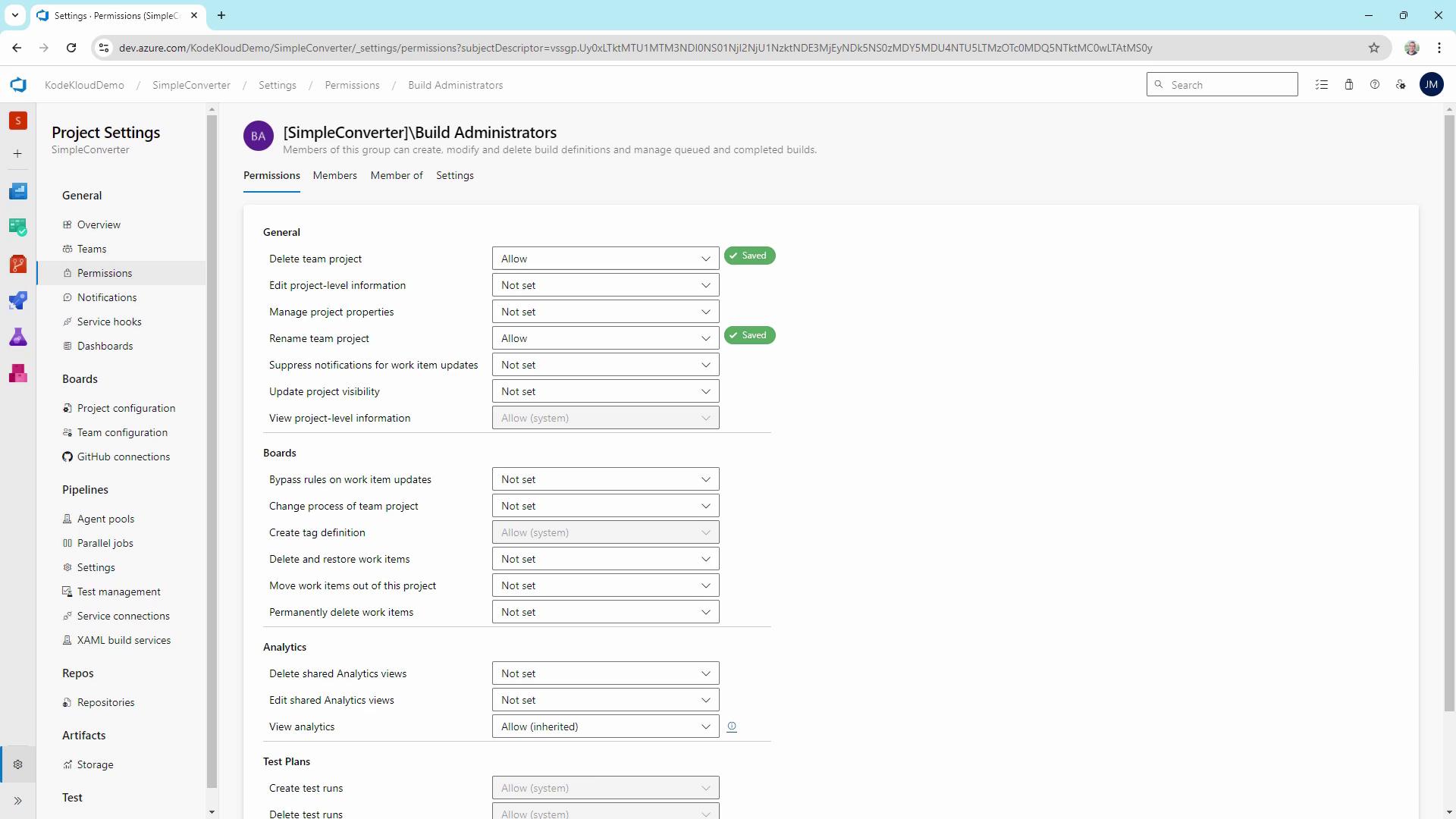This screenshot has width=1456, height=819.
Task: Open Test Plans flask icon
Action: (x=18, y=337)
